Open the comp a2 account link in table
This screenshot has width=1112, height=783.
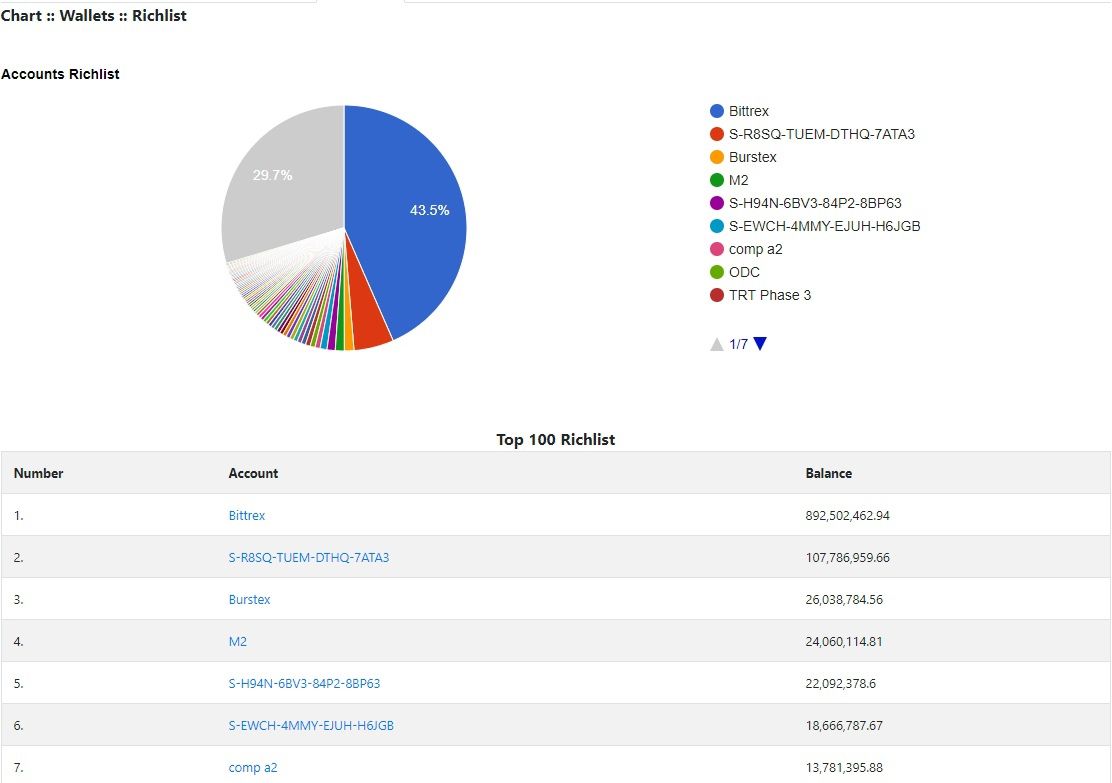(x=252, y=767)
